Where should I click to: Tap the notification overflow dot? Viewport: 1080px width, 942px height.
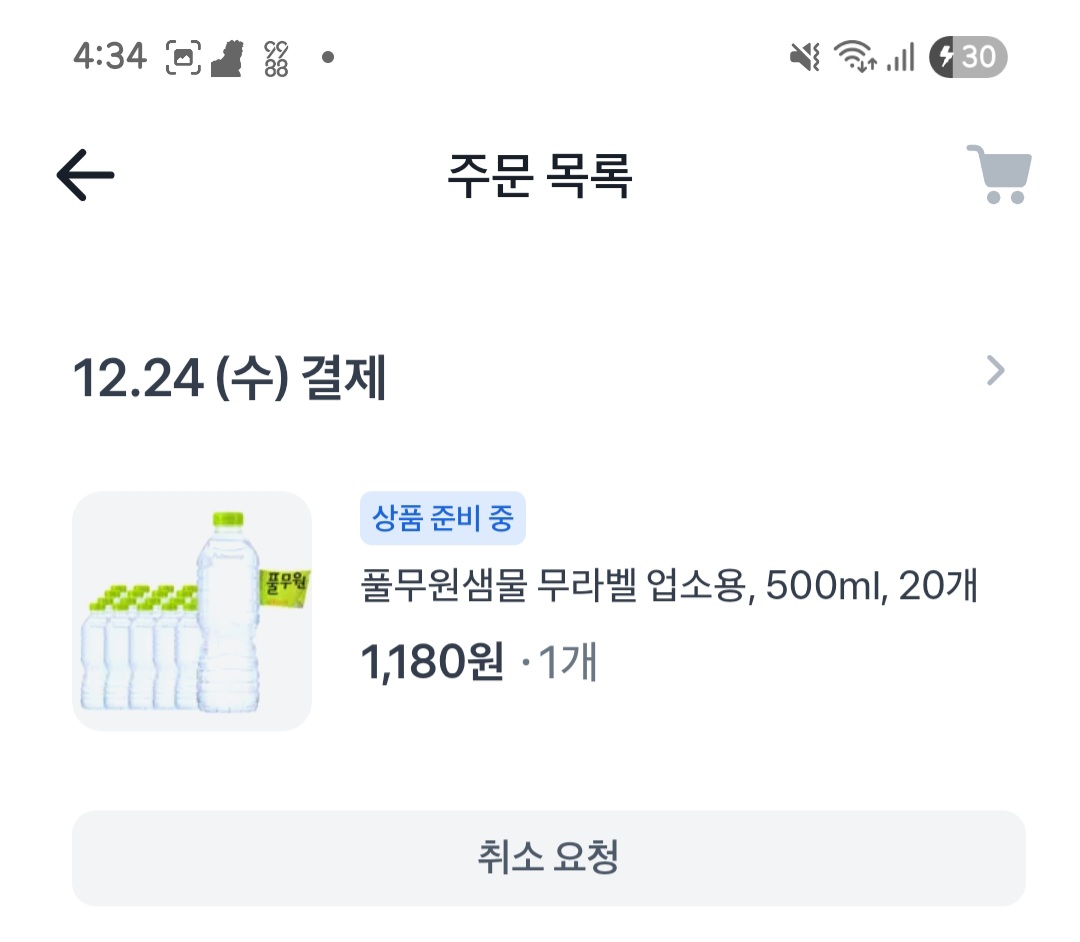tap(327, 57)
